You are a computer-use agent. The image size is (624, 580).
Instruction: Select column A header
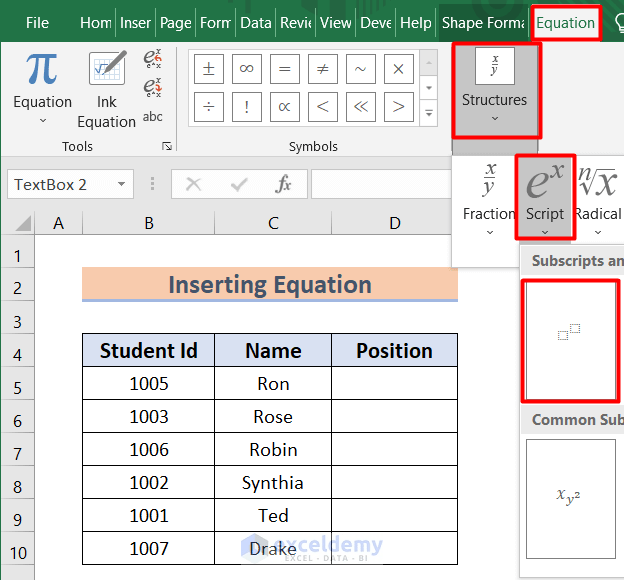point(58,223)
